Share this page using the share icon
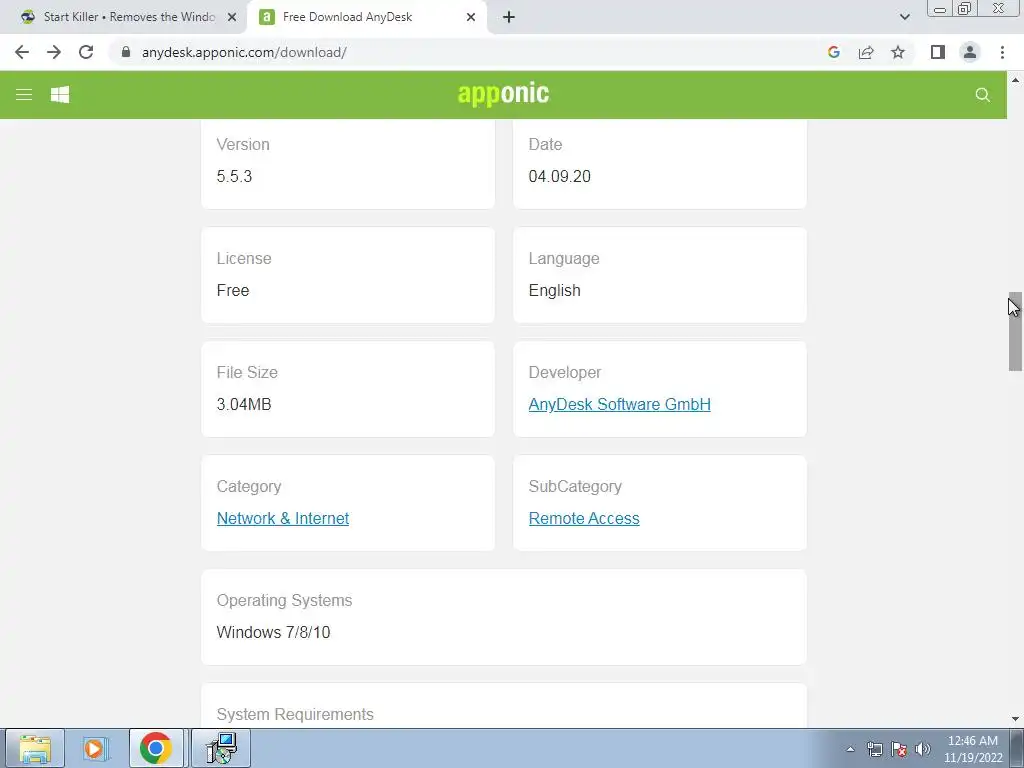The width and height of the screenshot is (1024, 768). point(866,52)
